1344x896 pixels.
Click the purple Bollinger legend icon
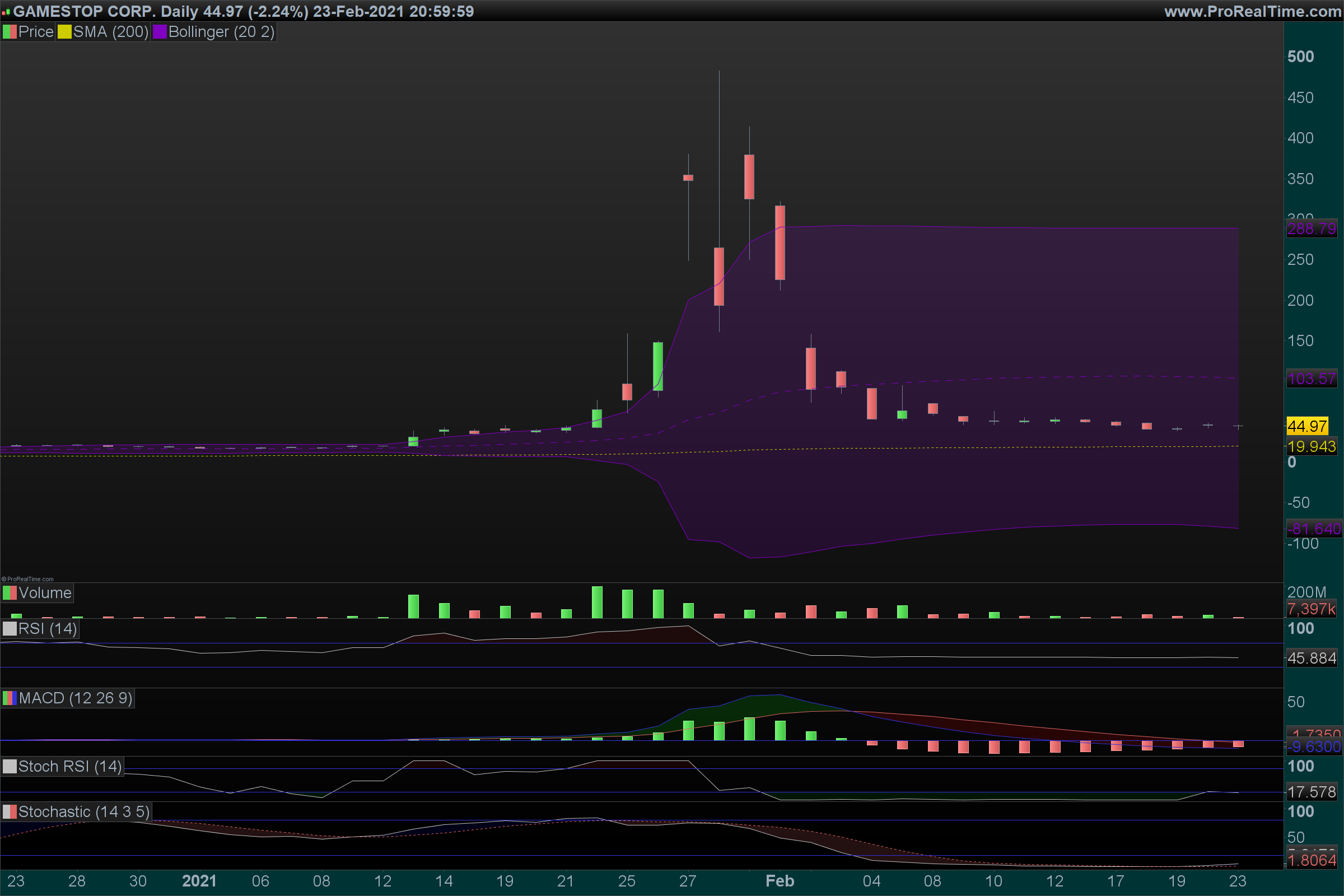click(160, 32)
